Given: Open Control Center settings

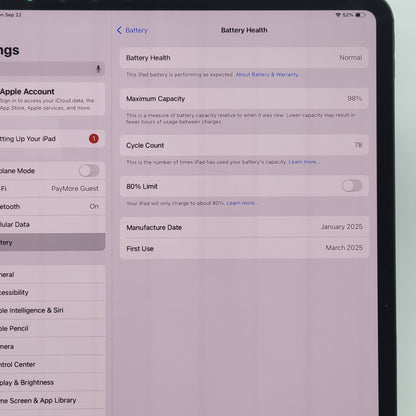Looking at the screenshot, I should [52, 364].
